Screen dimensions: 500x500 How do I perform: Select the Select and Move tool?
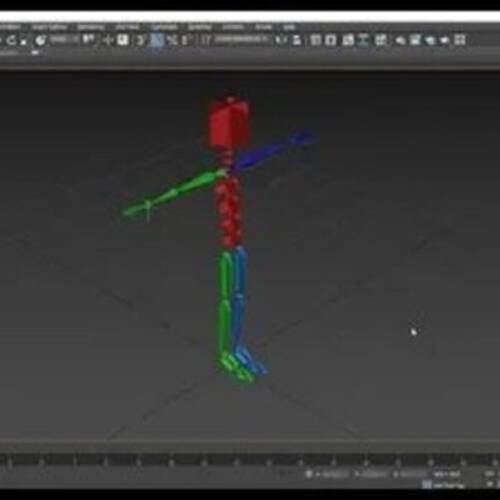108,40
